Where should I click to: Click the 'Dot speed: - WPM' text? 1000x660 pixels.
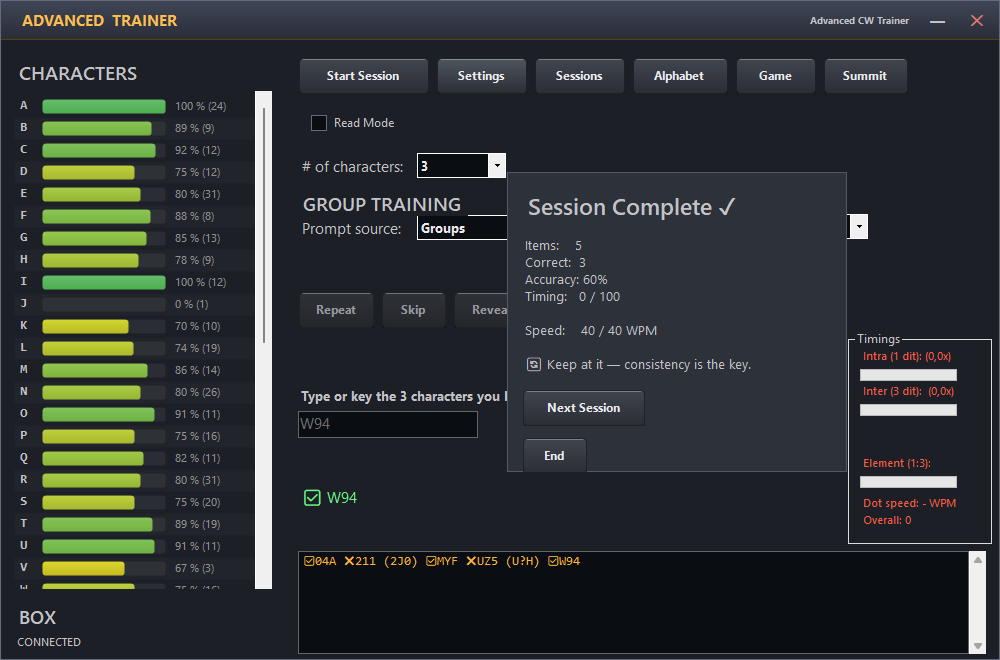(x=909, y=503)
